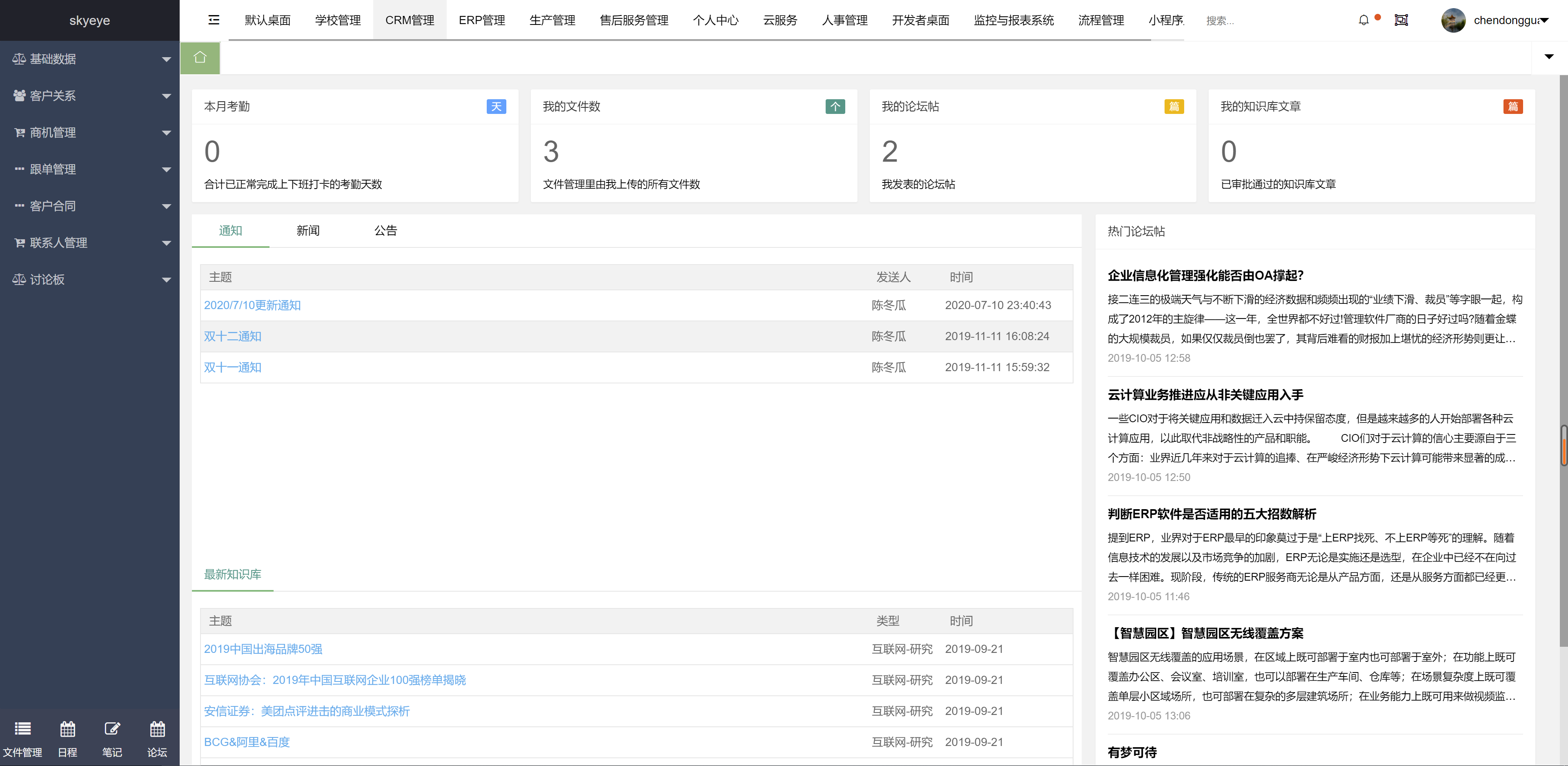The image size is (1568, 766).
Task: Open 生产管理 in top menu
Action: (x=552, y=20)
